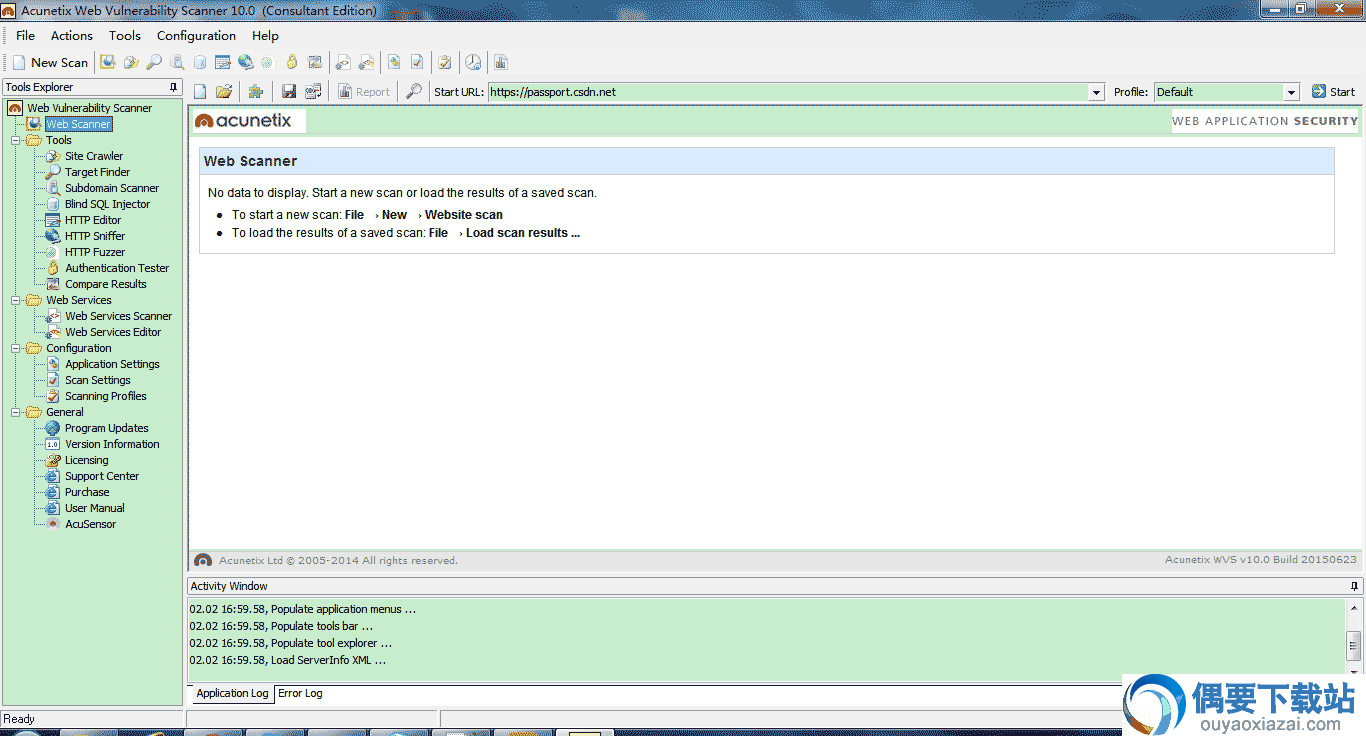Image resolution: width=1366 pixels, height=736 pixels.
Task: Select HTTP Sniffer in Tools Explorer tree
Action: [x=95, y=236]
